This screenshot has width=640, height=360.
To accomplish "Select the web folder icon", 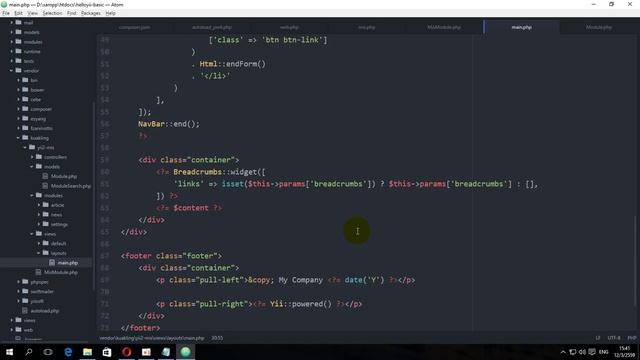I will click(x=18, y=329).
